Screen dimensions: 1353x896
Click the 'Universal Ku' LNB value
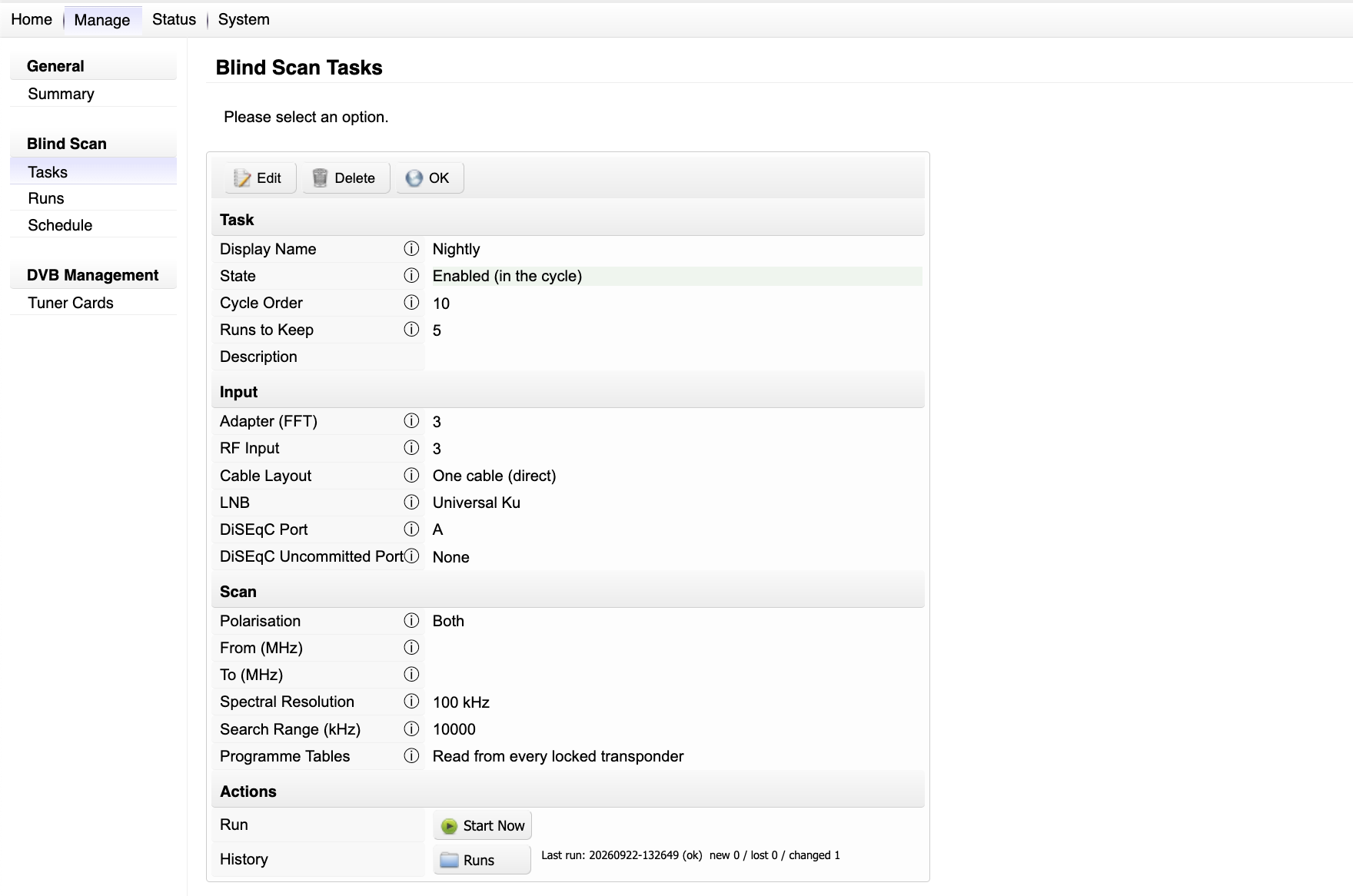point(477,503)
